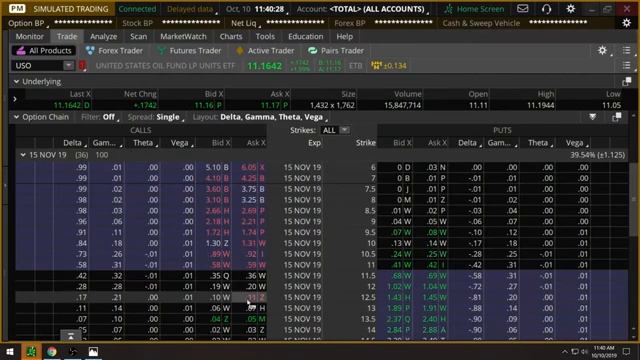The width and height of the screenshot is (640, 360).
Task: Change the Spread: Single setting
Action: (x=156, y=117)
